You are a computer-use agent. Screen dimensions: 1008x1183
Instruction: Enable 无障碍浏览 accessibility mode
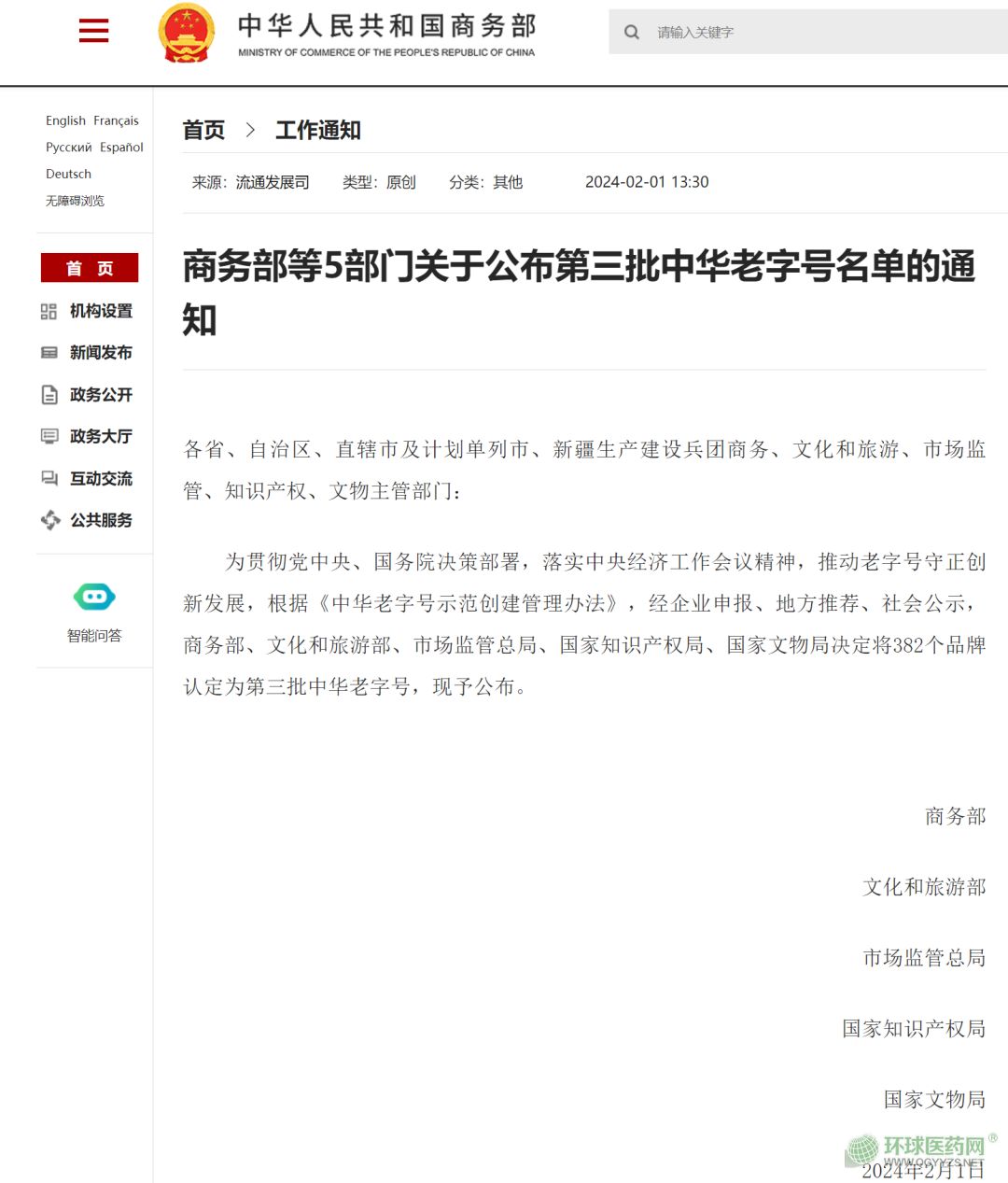pos(75,201)
